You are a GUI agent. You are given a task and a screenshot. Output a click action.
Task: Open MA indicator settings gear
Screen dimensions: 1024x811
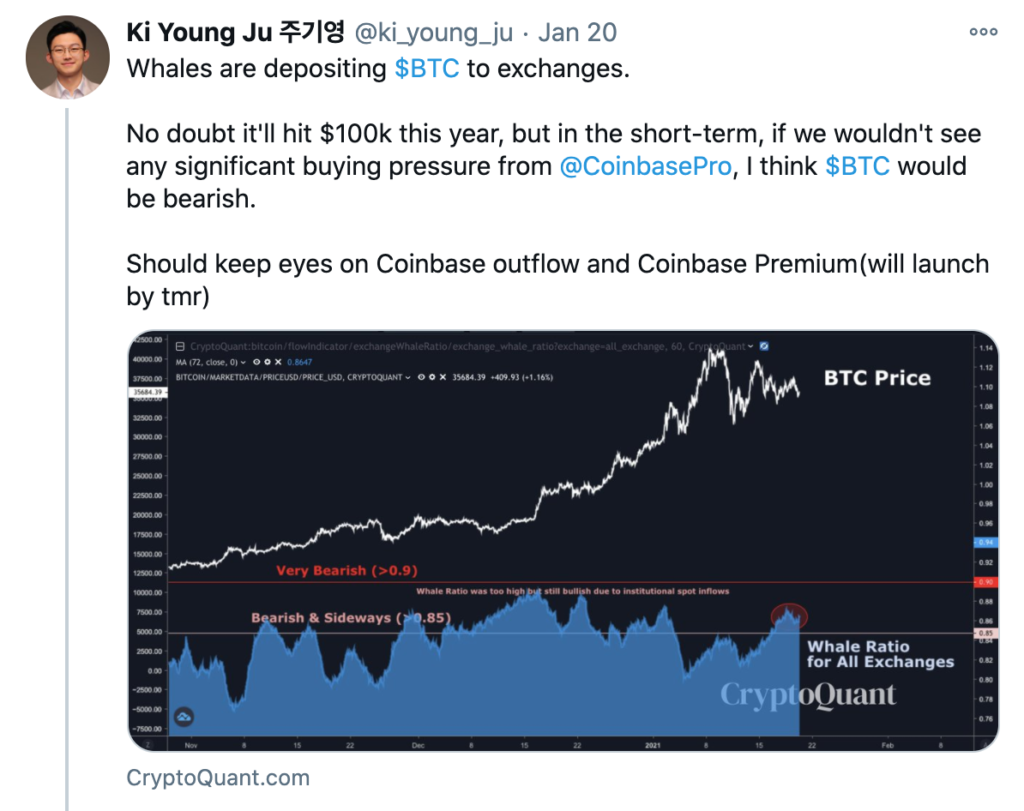click(267, 362)
